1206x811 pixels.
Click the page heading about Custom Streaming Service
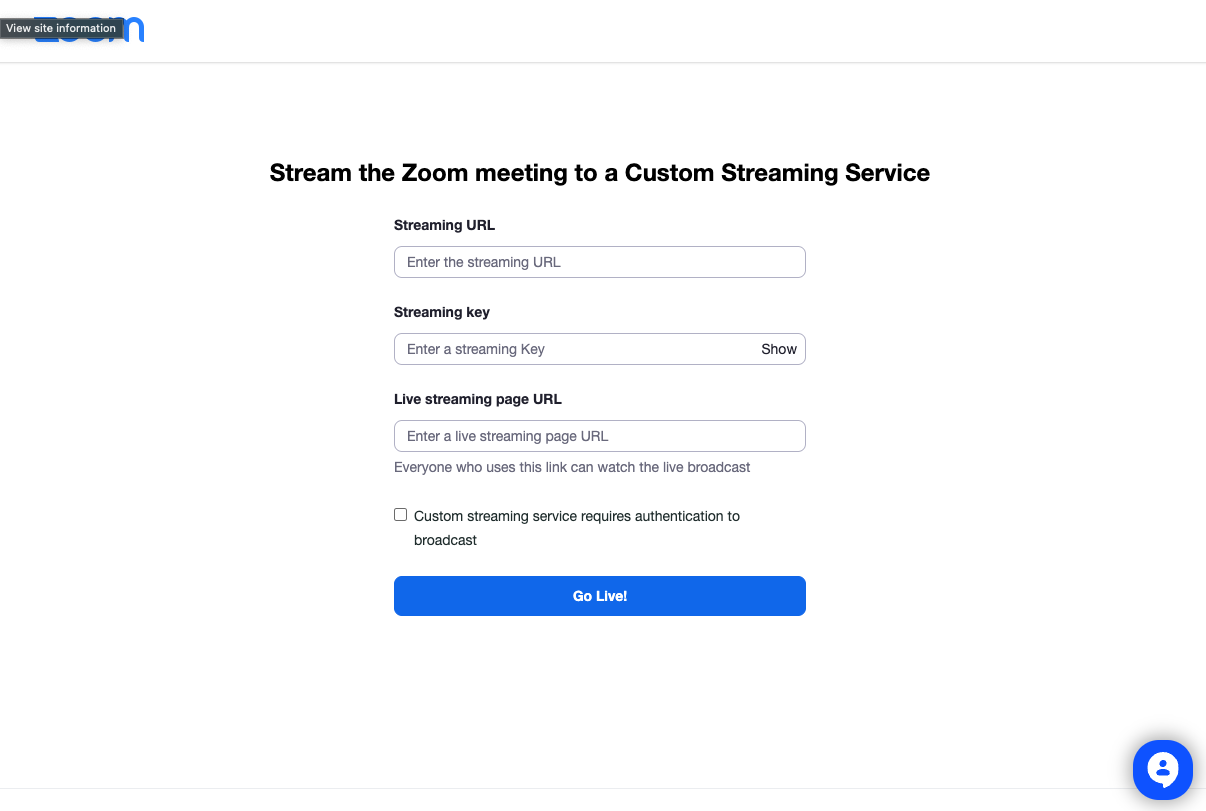point(600,173)
